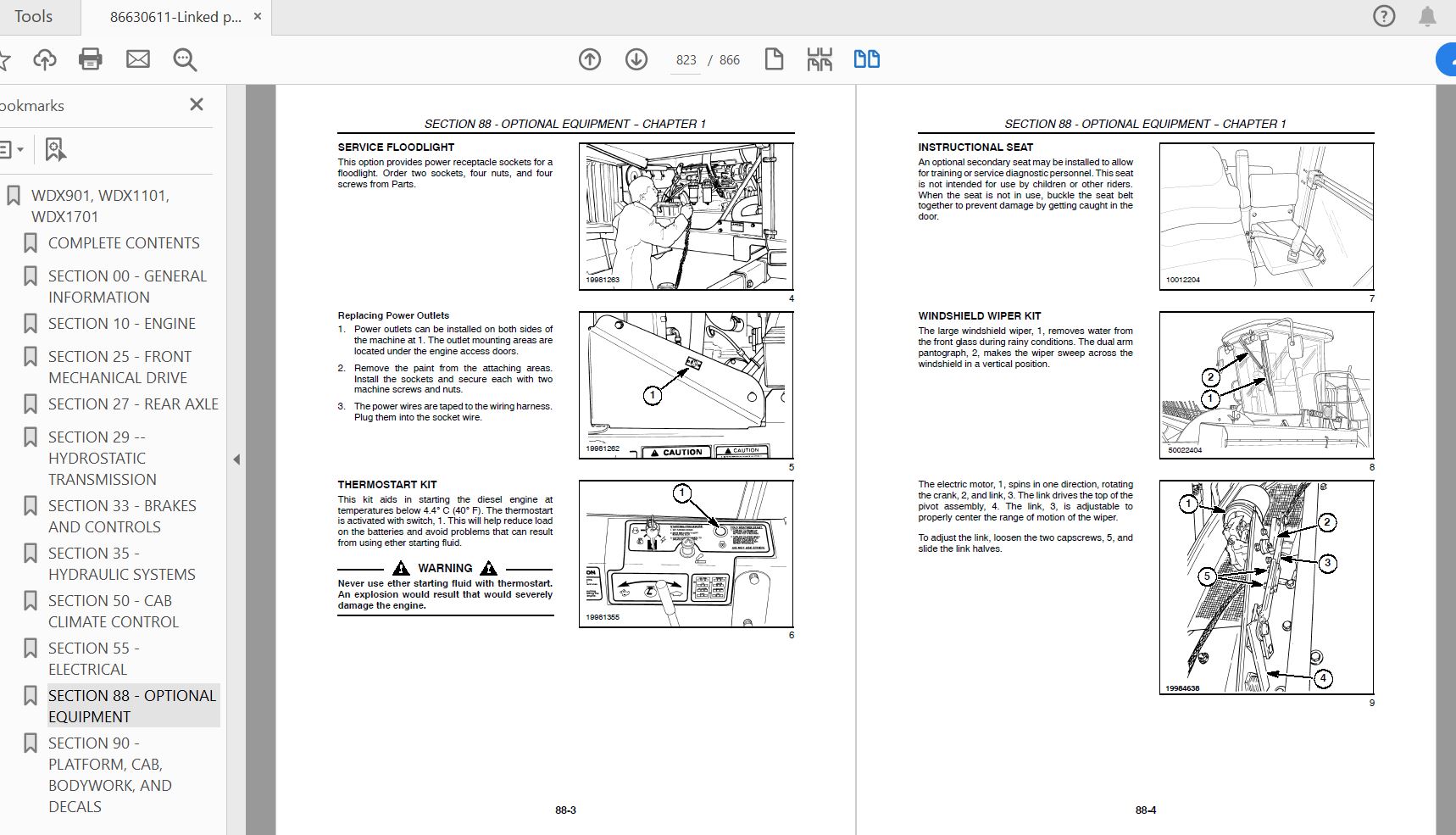Viewport: 1456px width, 835px height.
Task: Collapse the navigation pane with the arrow handle
Action: pyautogui.click(x=236, y=459)
